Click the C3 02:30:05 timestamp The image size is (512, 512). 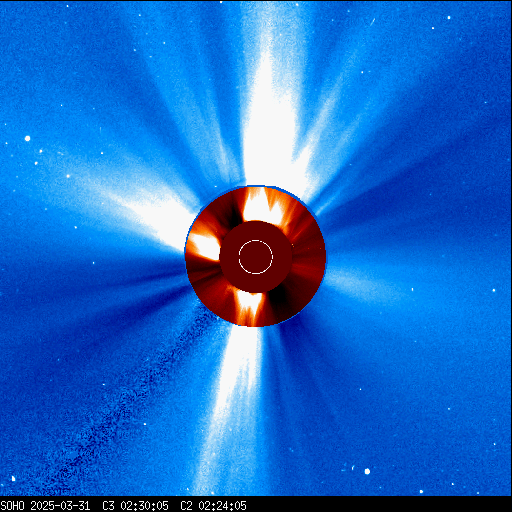135,506
